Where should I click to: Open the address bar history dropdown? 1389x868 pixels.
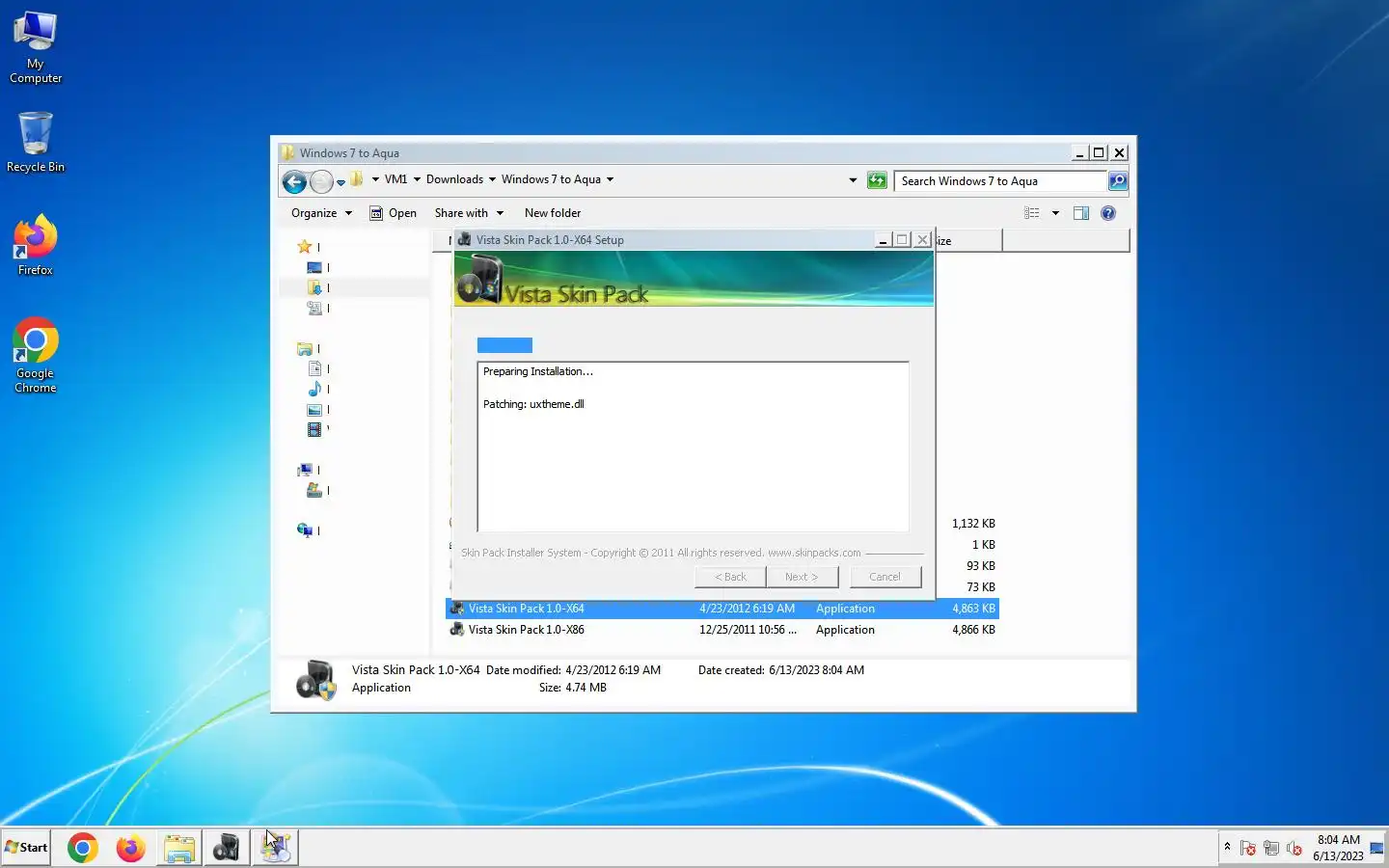[x=853, y=180]
